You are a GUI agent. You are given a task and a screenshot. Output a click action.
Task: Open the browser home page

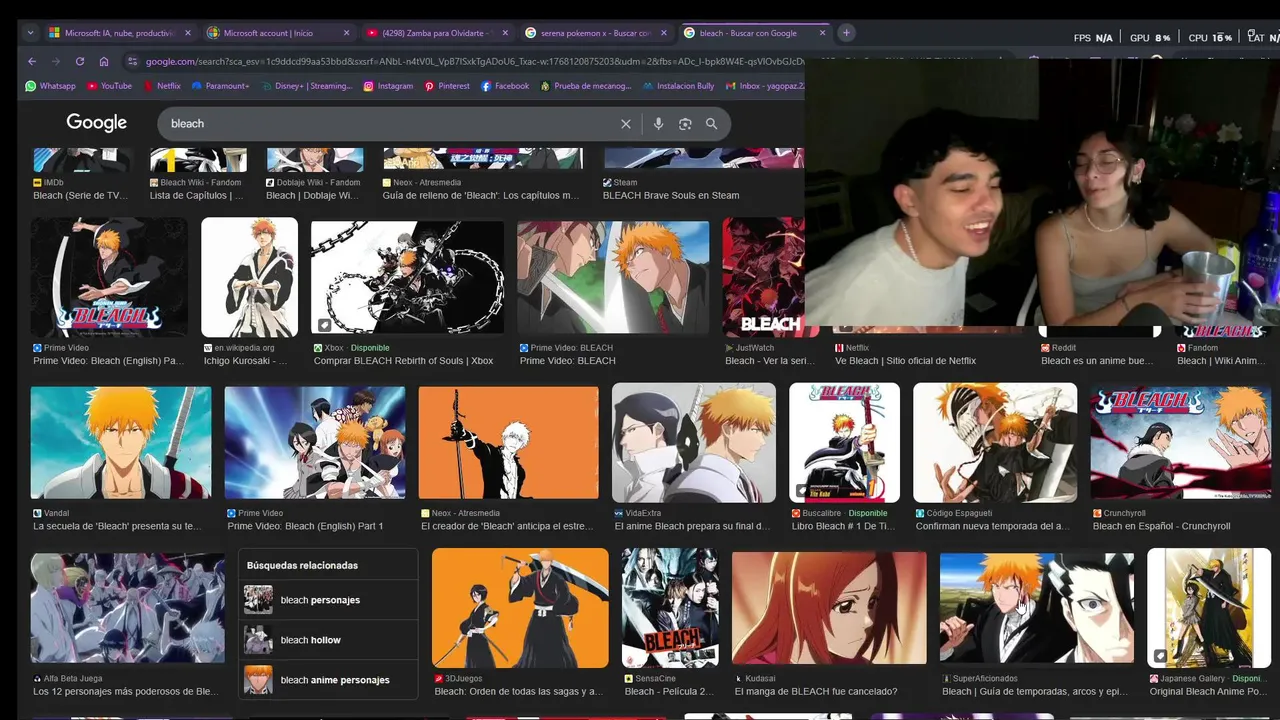(104, 61)
